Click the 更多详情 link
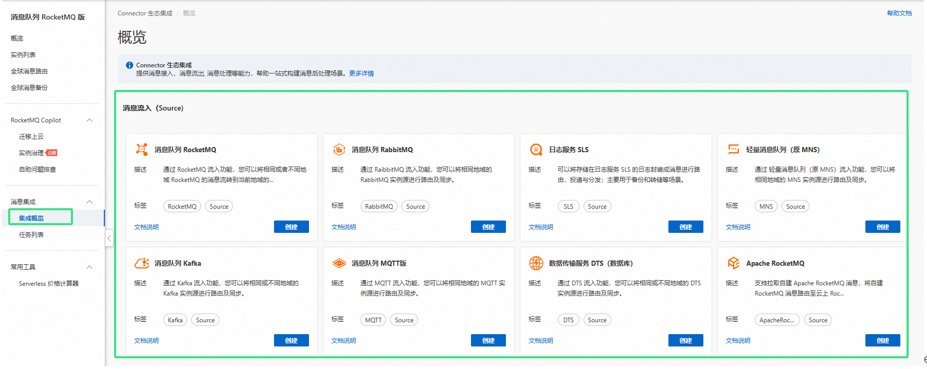Image resolution: width=927 pixels, height=369 pixels. [x=361, y=73]
